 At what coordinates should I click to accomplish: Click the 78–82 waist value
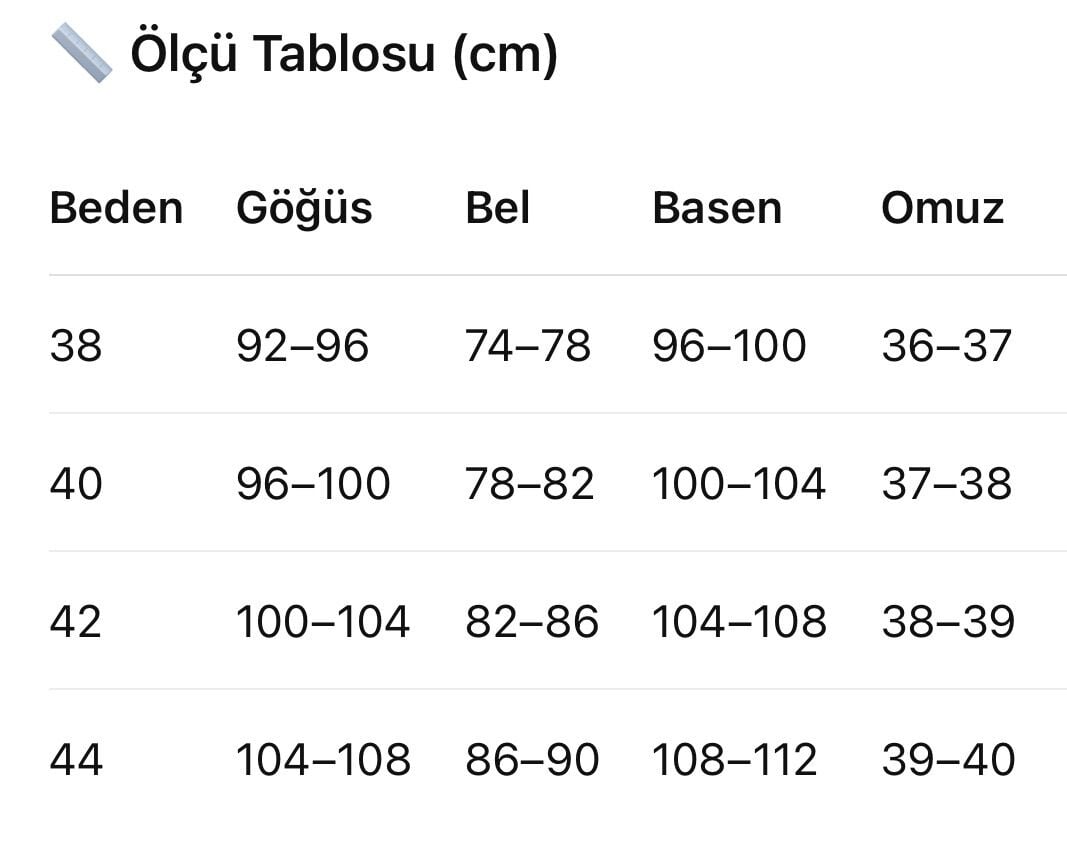click(x=529, y=484)
